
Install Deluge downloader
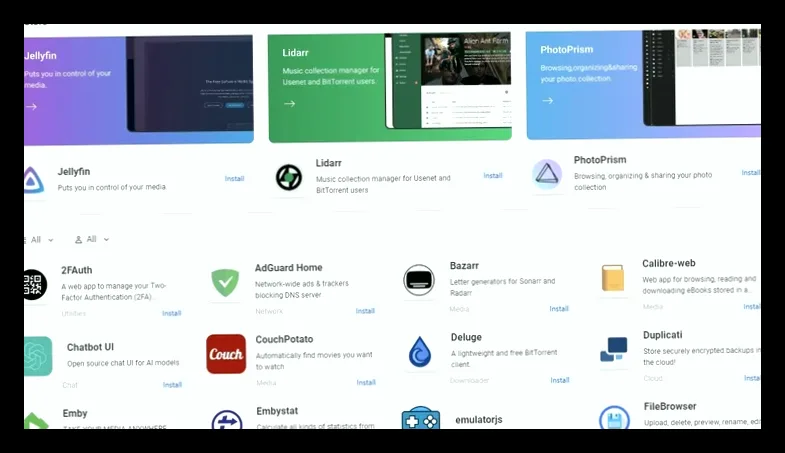(560, 380)
